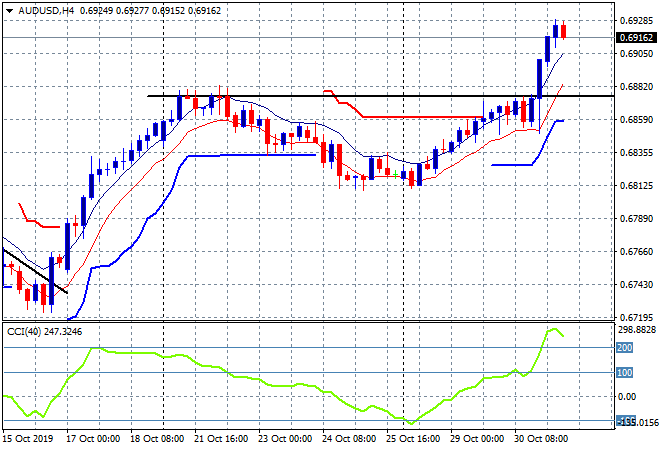The width and height of the screenshot is (660, 450).
Task: Click the 24 Oct 08:00 time label
Action: tap(349, 439)
